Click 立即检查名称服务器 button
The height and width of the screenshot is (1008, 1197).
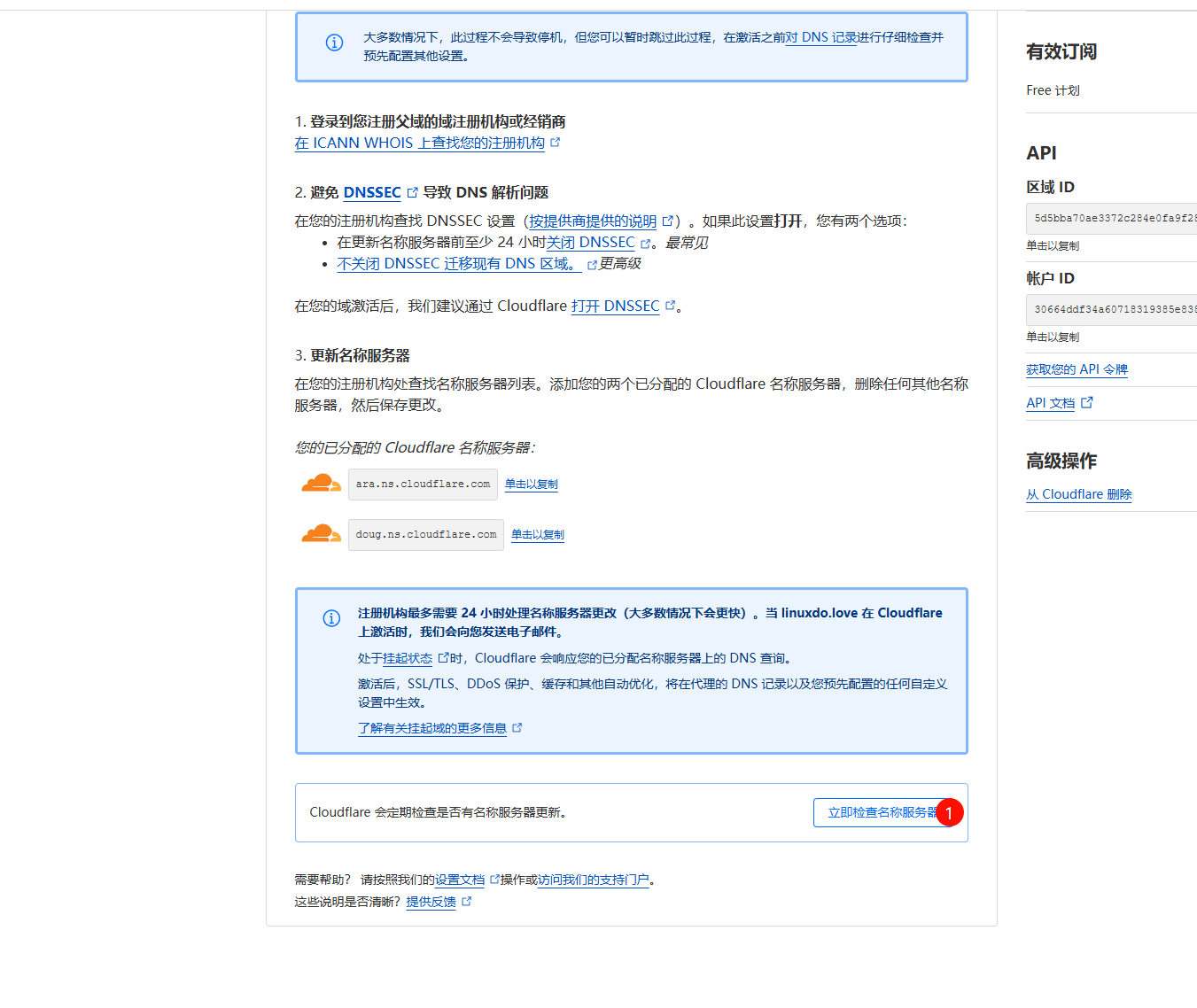[x=882, y=812]
